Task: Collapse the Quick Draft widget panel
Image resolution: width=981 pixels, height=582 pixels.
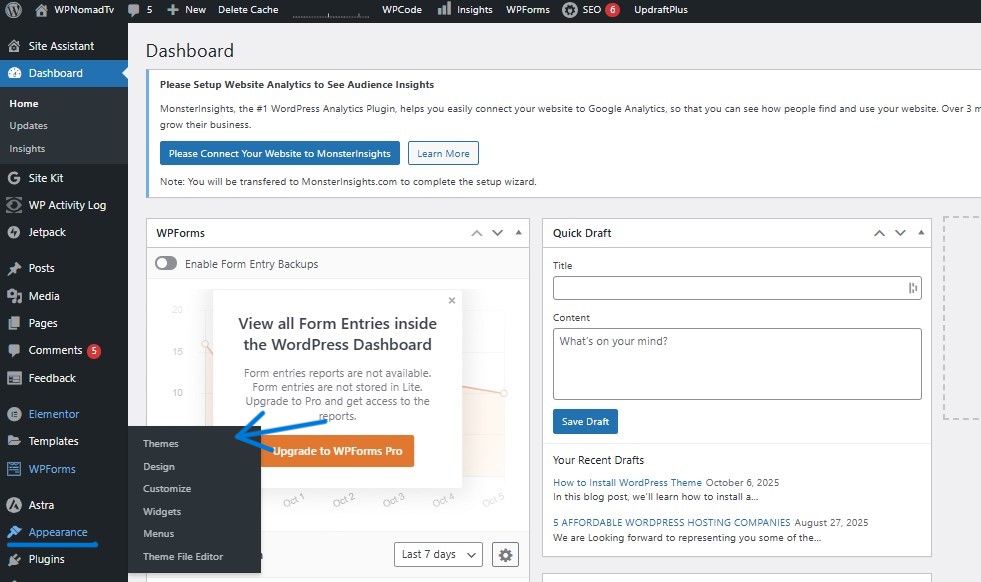Action: pyautogui.click(x=921, y=233)
